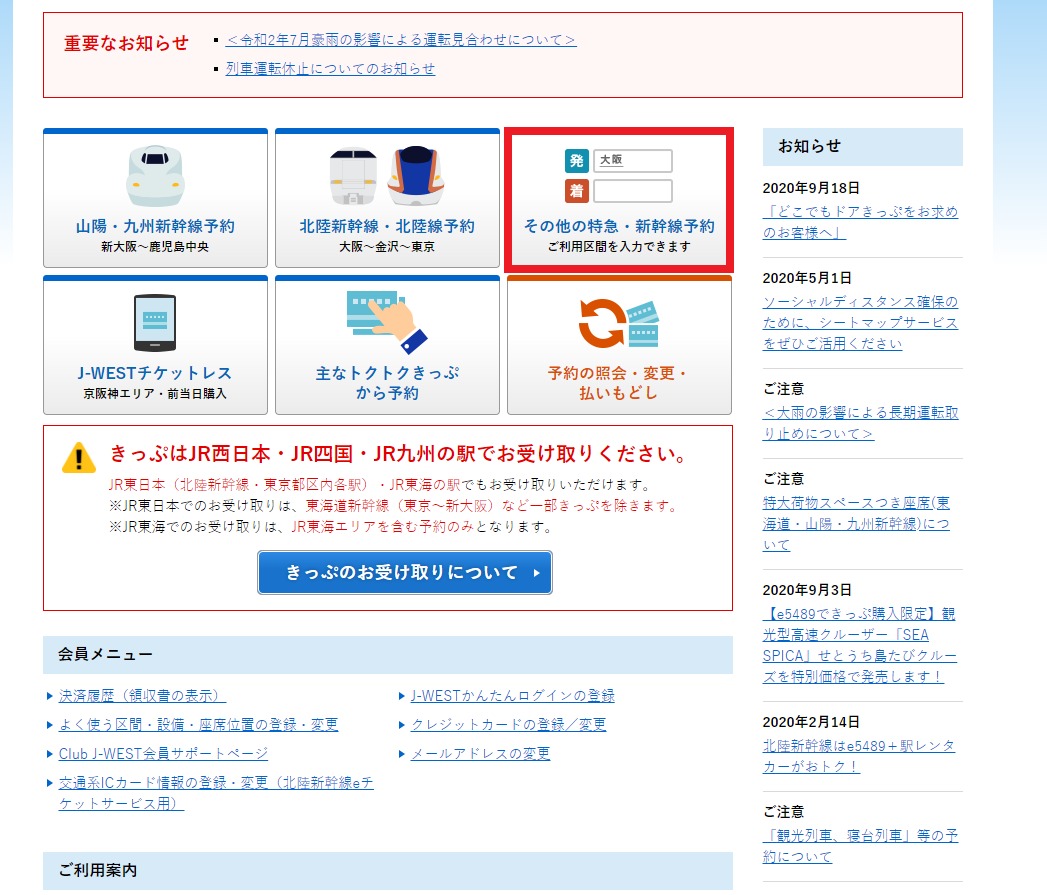Open 観光列車、寝台列車等の予約 link
This screenshot has height=895, width=1047.
(861, 846)
